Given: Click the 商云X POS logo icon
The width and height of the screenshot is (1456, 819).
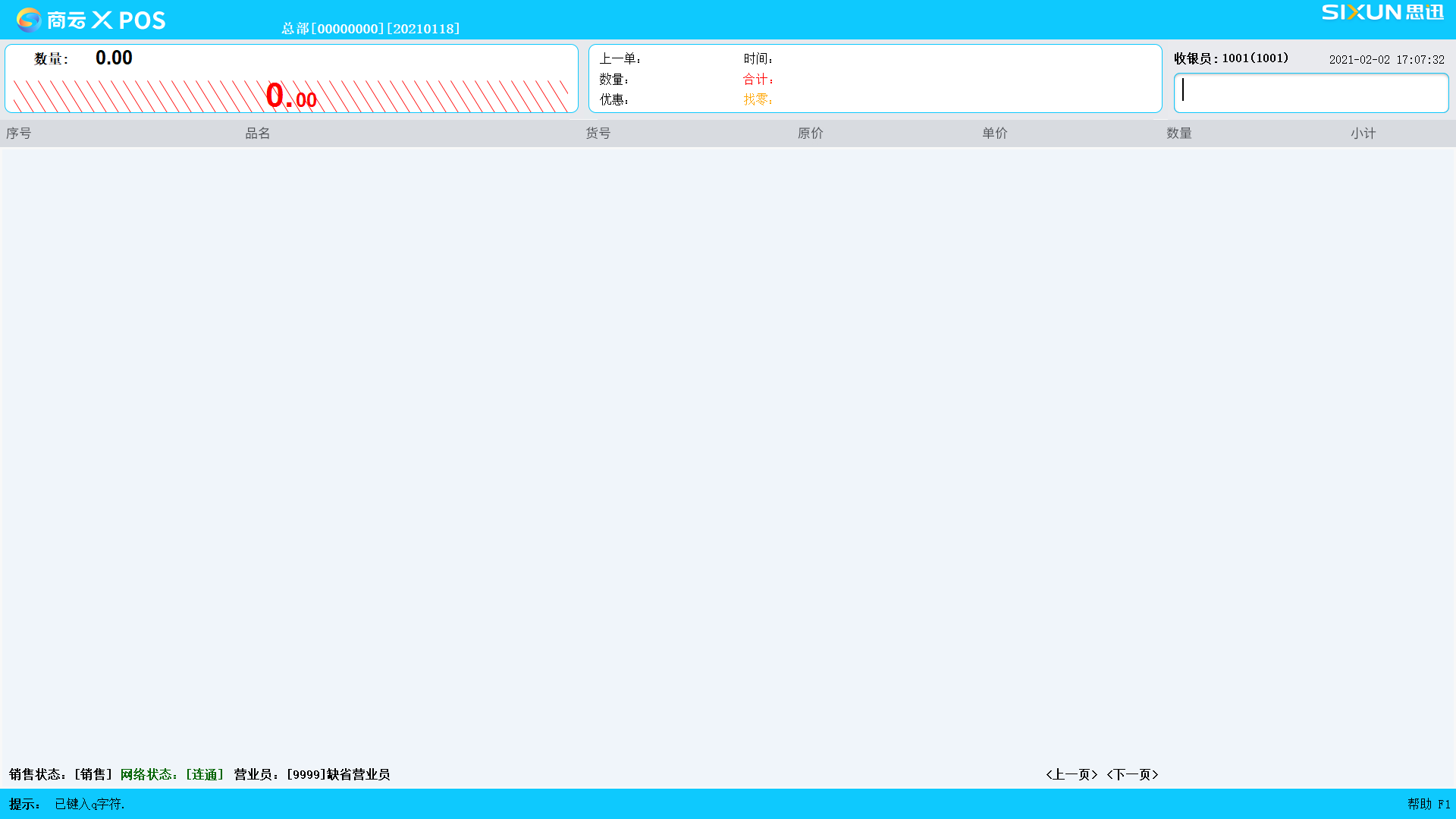Looking at the screenshot, I should pos(28,19).
